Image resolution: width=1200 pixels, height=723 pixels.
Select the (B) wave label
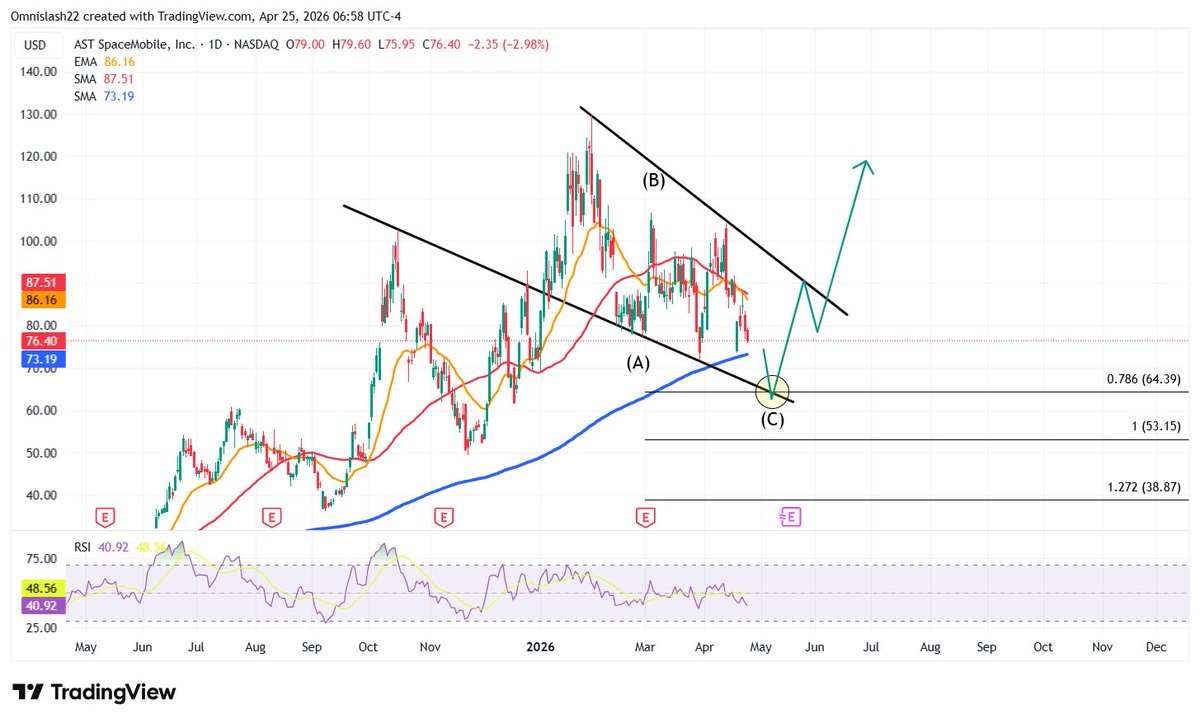(x=654, y=181)
